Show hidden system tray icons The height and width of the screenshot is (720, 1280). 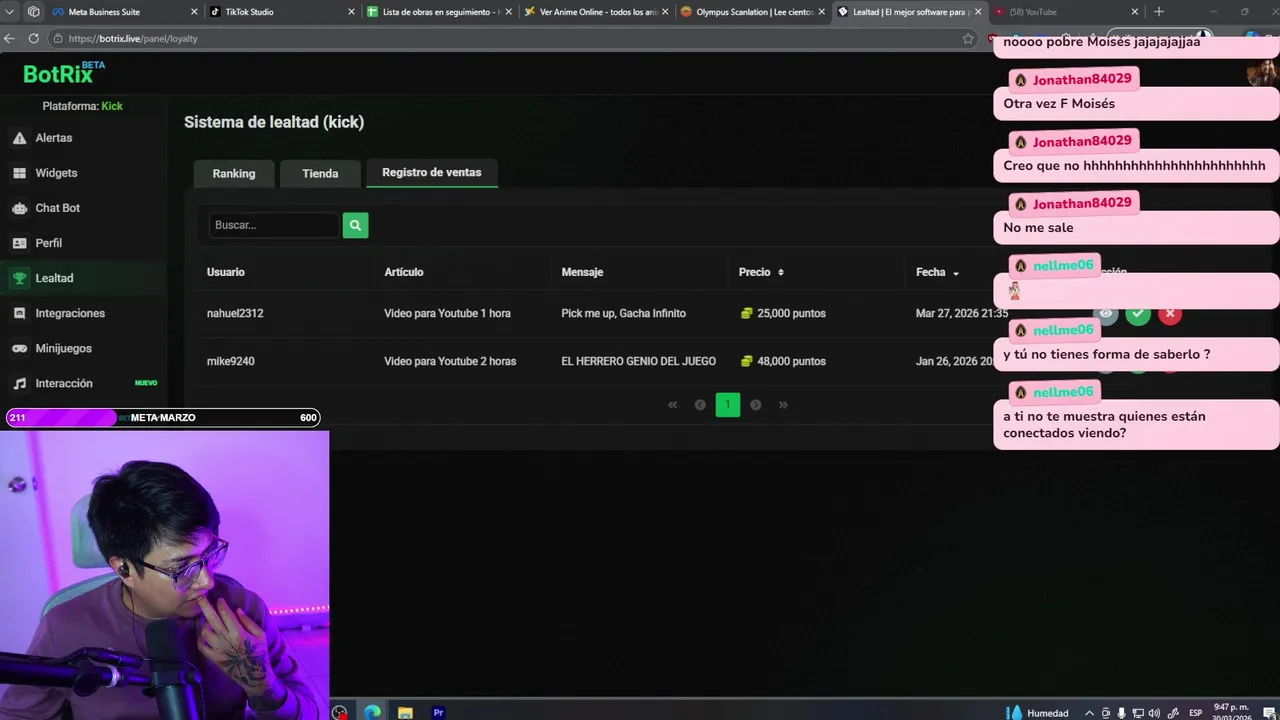1089,713
